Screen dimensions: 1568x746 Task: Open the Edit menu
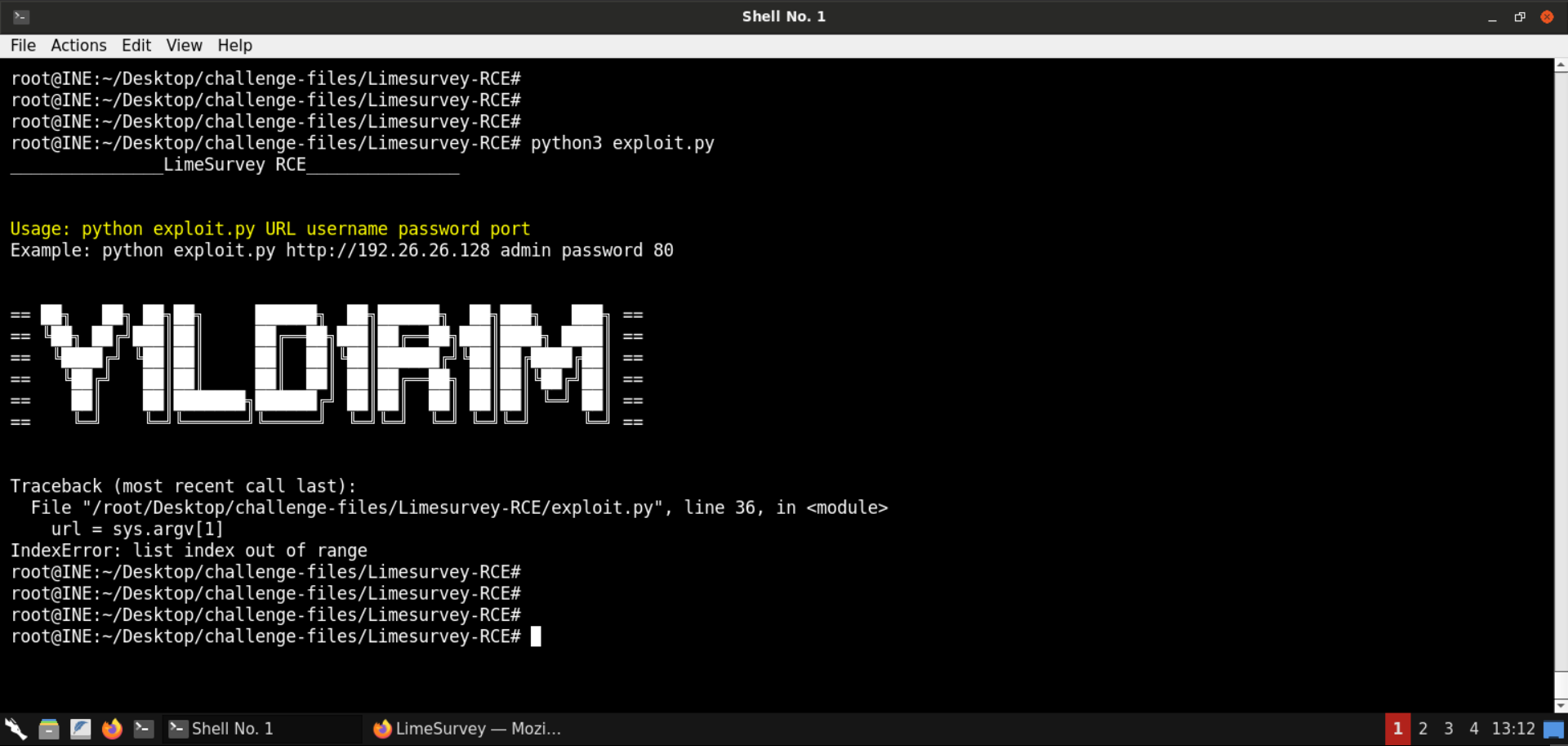136,46
